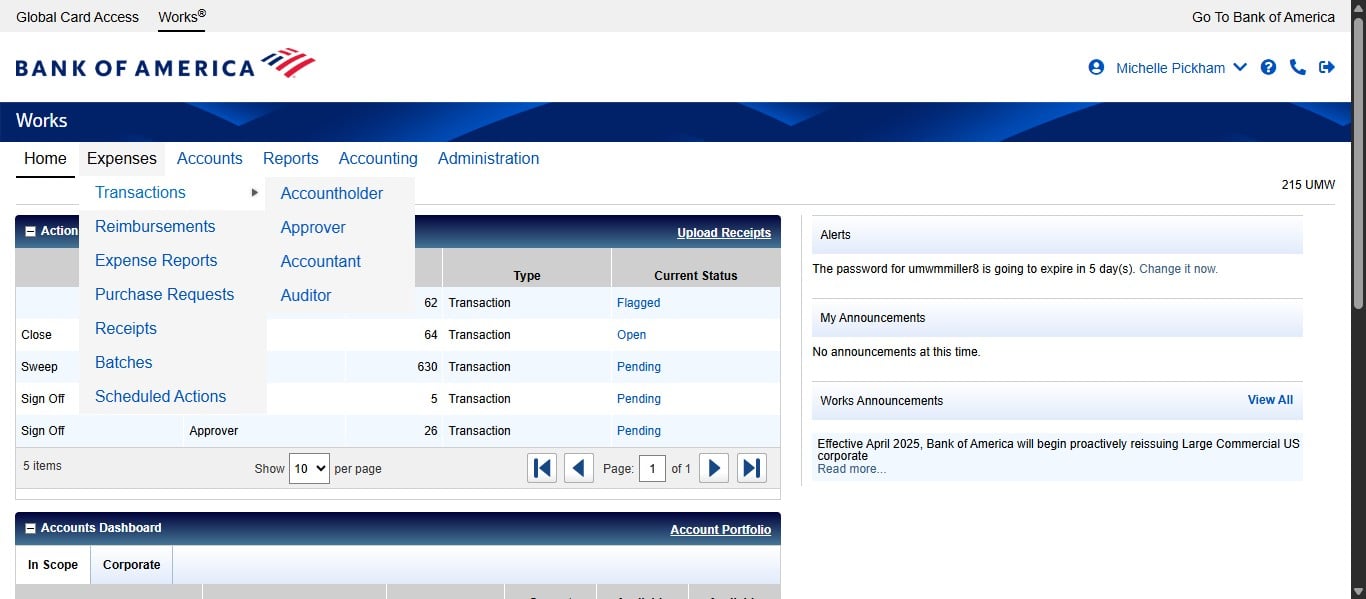Open the Reports menu

(x=290, y=158)
